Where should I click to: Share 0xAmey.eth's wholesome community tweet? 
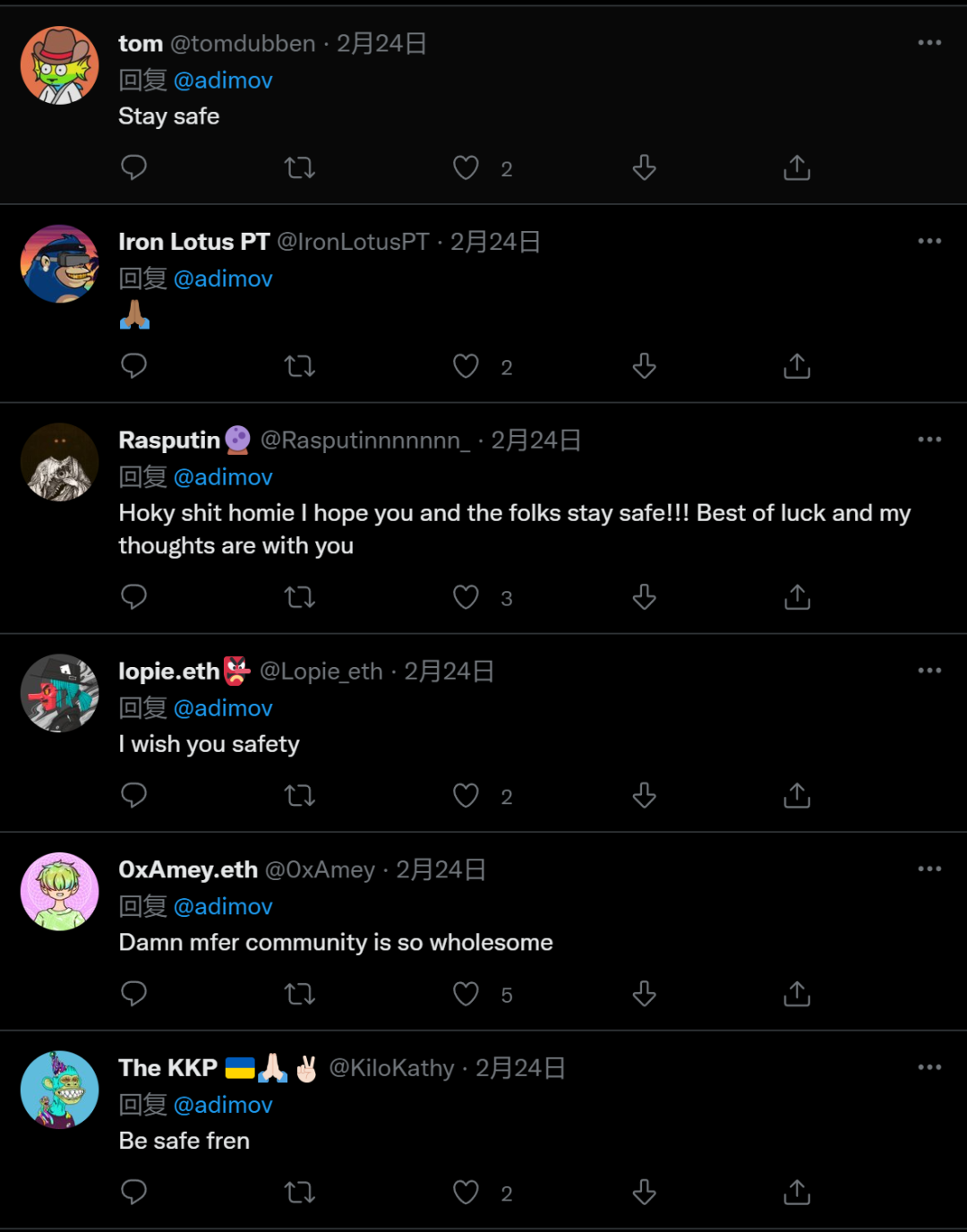pos(797,994)
